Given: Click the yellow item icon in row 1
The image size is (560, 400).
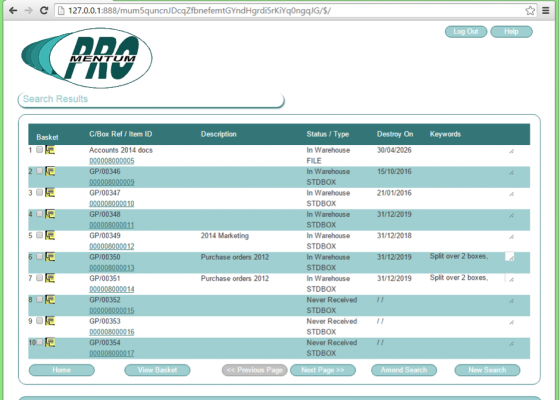Looking at the screenshot, I should pyautogui.click(x=50, y=150).
